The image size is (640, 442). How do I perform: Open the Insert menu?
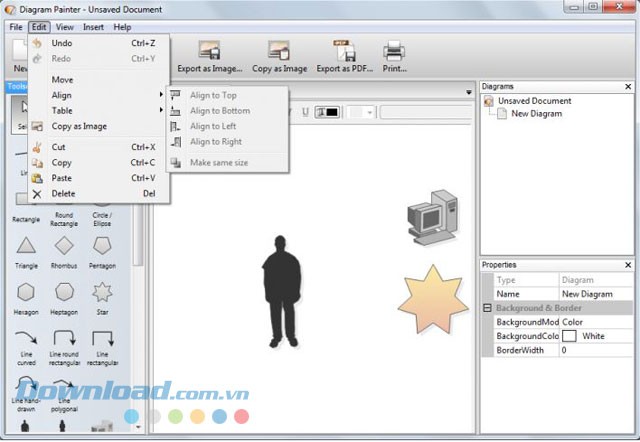(x=93, y=27)
